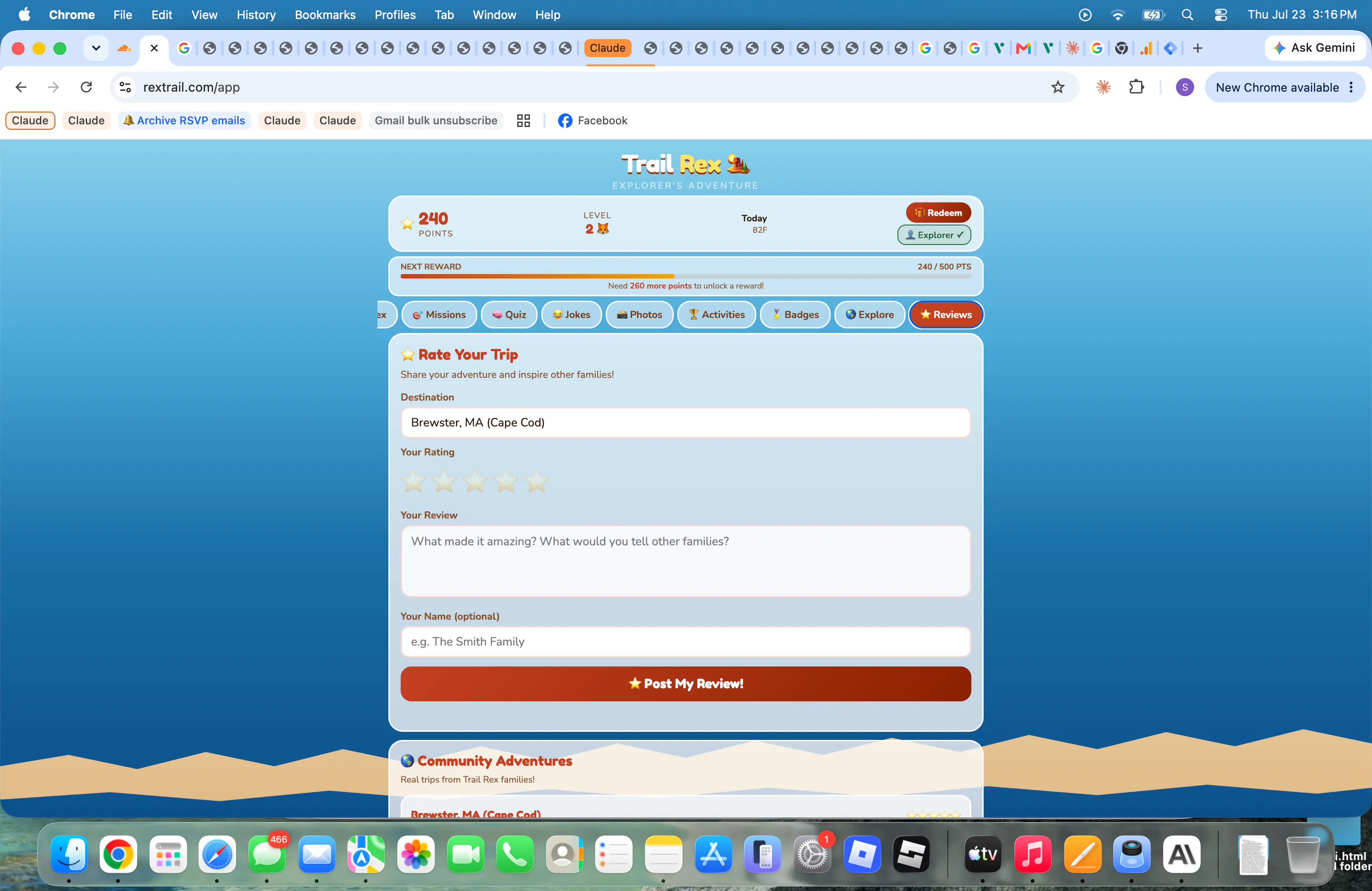The width and height of the screenshot is (1372, 891).
Task: Open the Activities tab
Action: click(716, 315)
